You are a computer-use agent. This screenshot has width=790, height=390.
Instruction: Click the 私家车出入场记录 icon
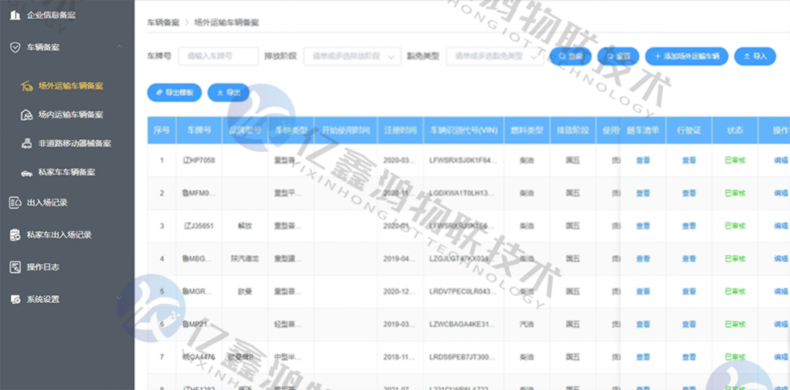(x=15, y=235)
